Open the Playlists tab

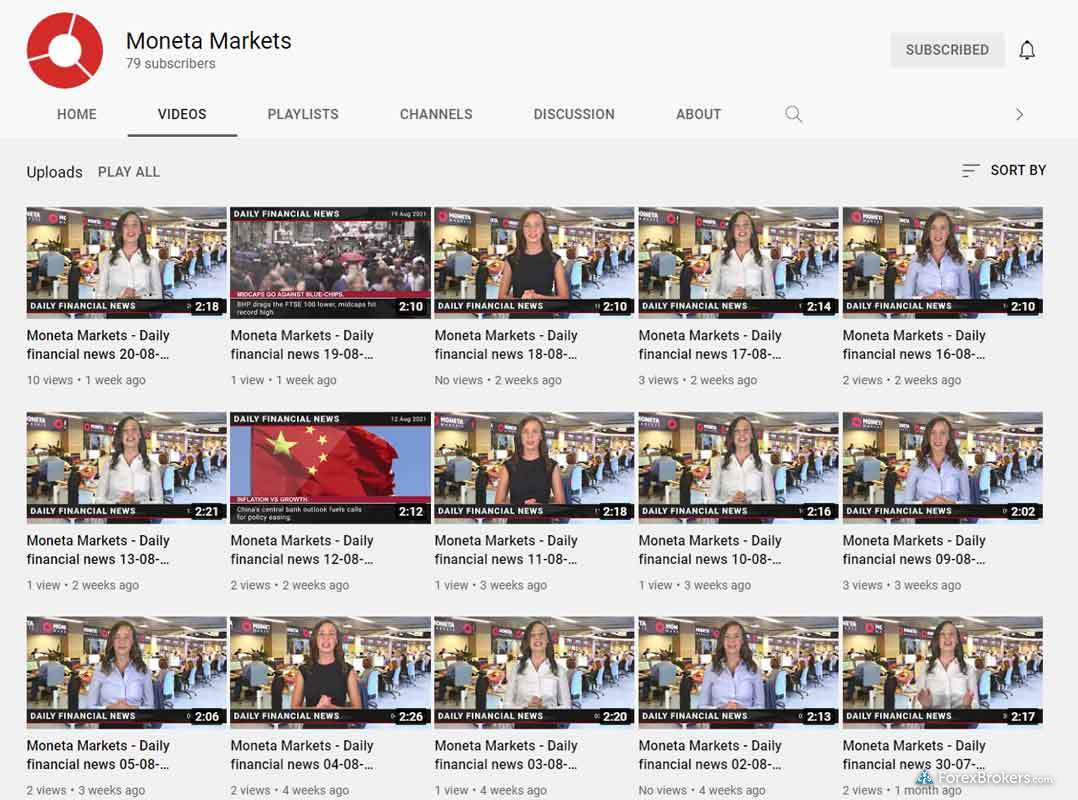(302, 114)
